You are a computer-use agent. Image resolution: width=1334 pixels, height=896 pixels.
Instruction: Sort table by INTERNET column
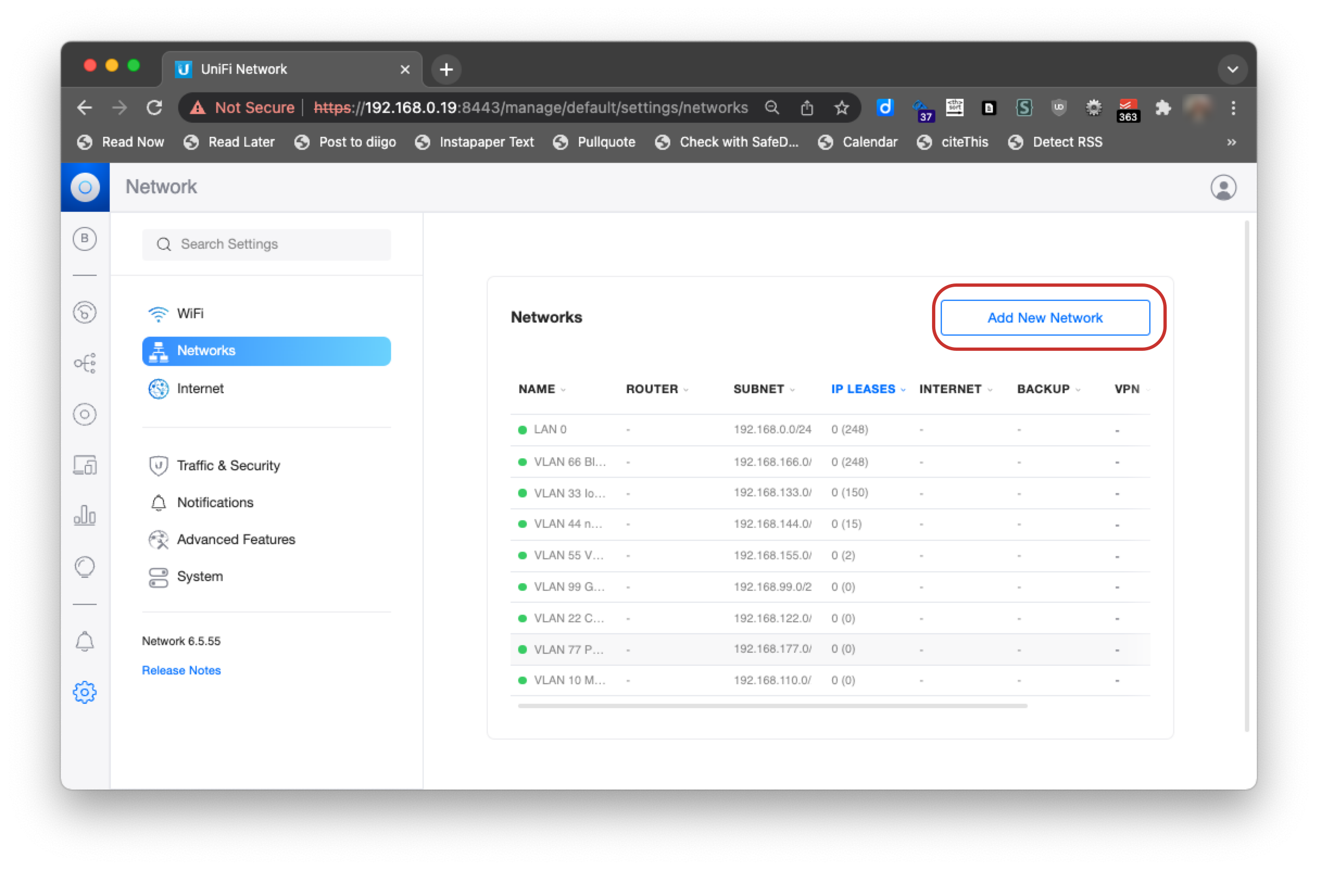(955, 389)
